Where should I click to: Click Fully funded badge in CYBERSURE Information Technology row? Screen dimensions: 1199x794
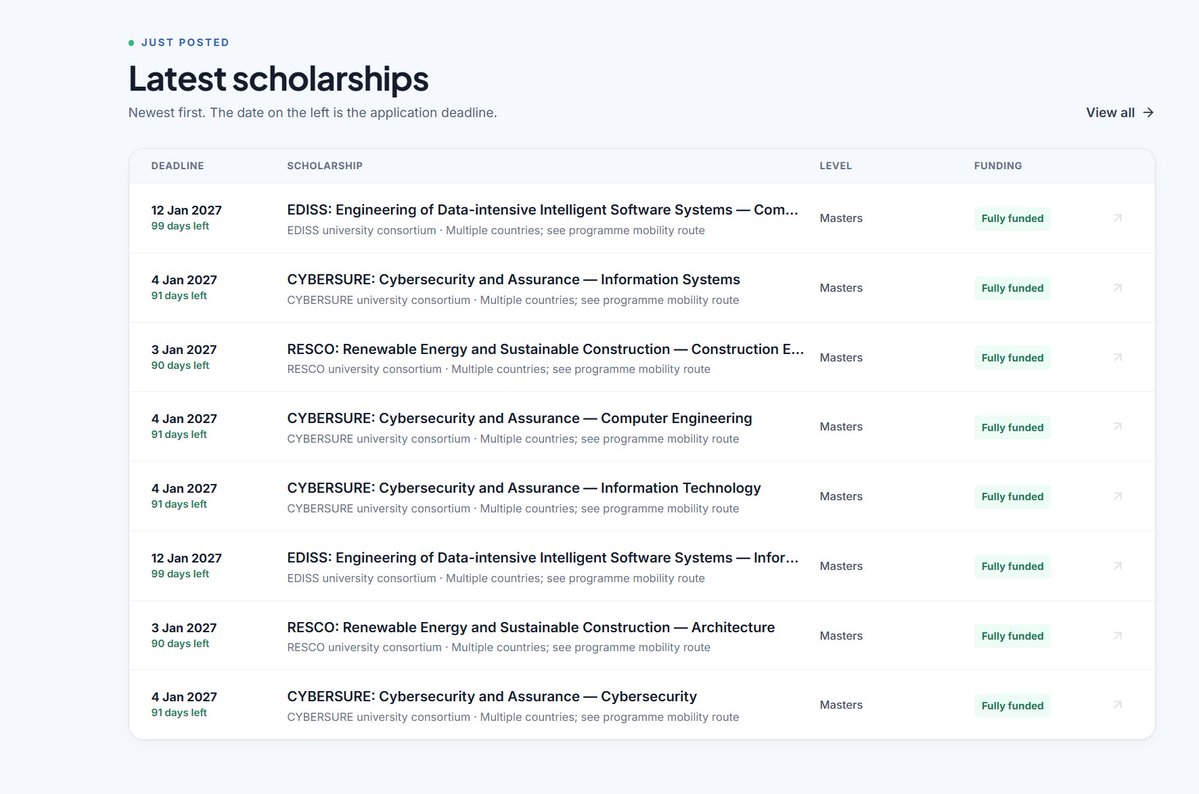tap(1012, 497)
